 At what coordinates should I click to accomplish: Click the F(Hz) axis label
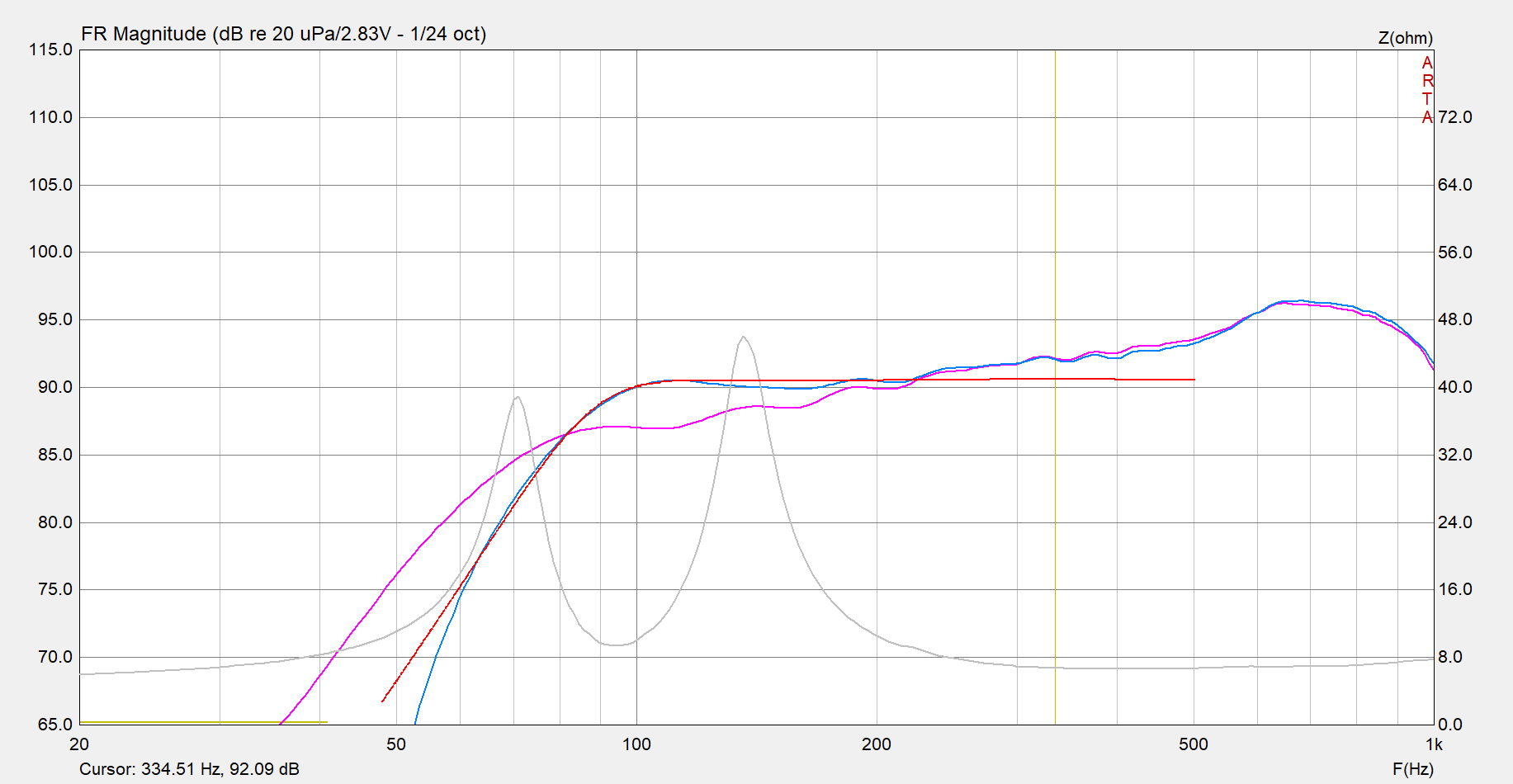point(1412,769)
